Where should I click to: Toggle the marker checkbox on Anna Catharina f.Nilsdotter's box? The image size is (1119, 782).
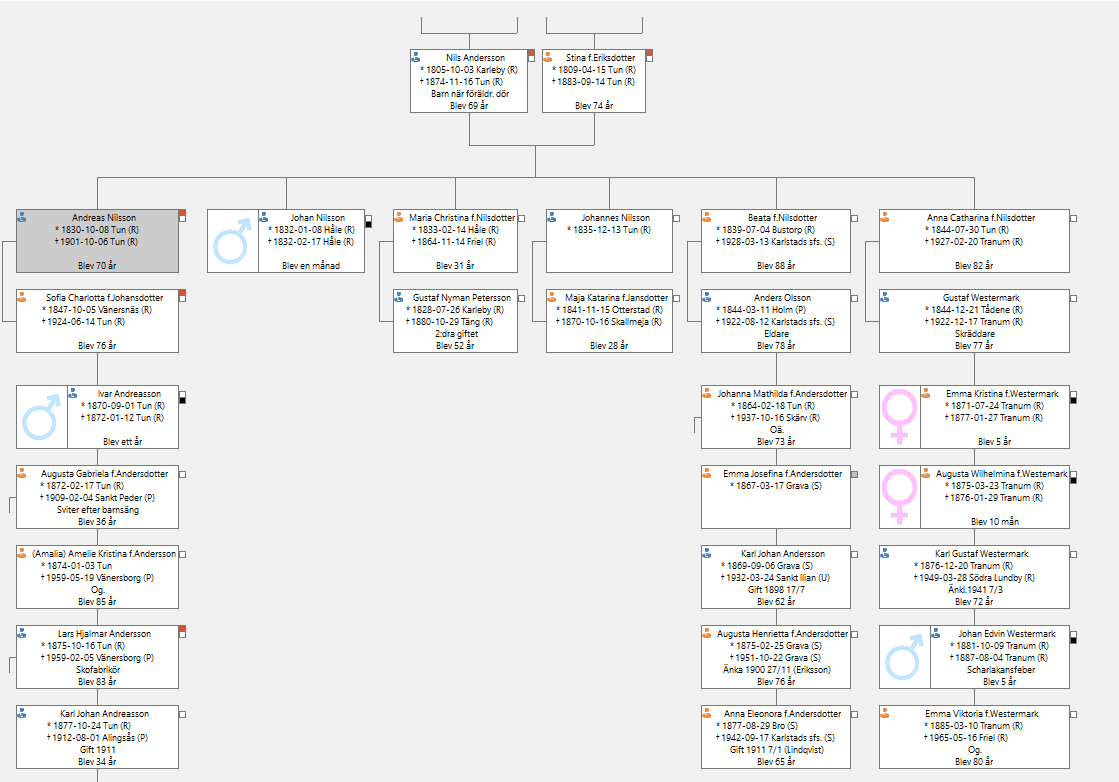click(x=1073, y=218)
